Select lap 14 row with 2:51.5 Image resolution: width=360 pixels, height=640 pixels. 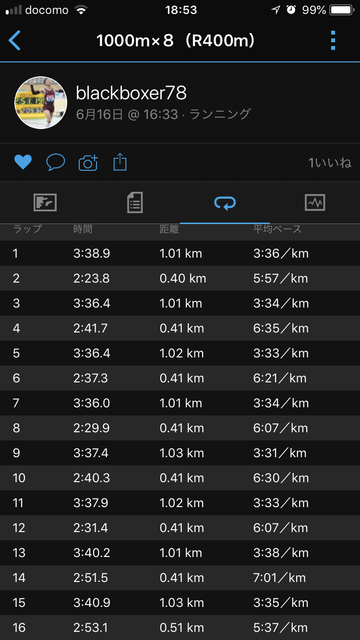[x=180, y=578]
